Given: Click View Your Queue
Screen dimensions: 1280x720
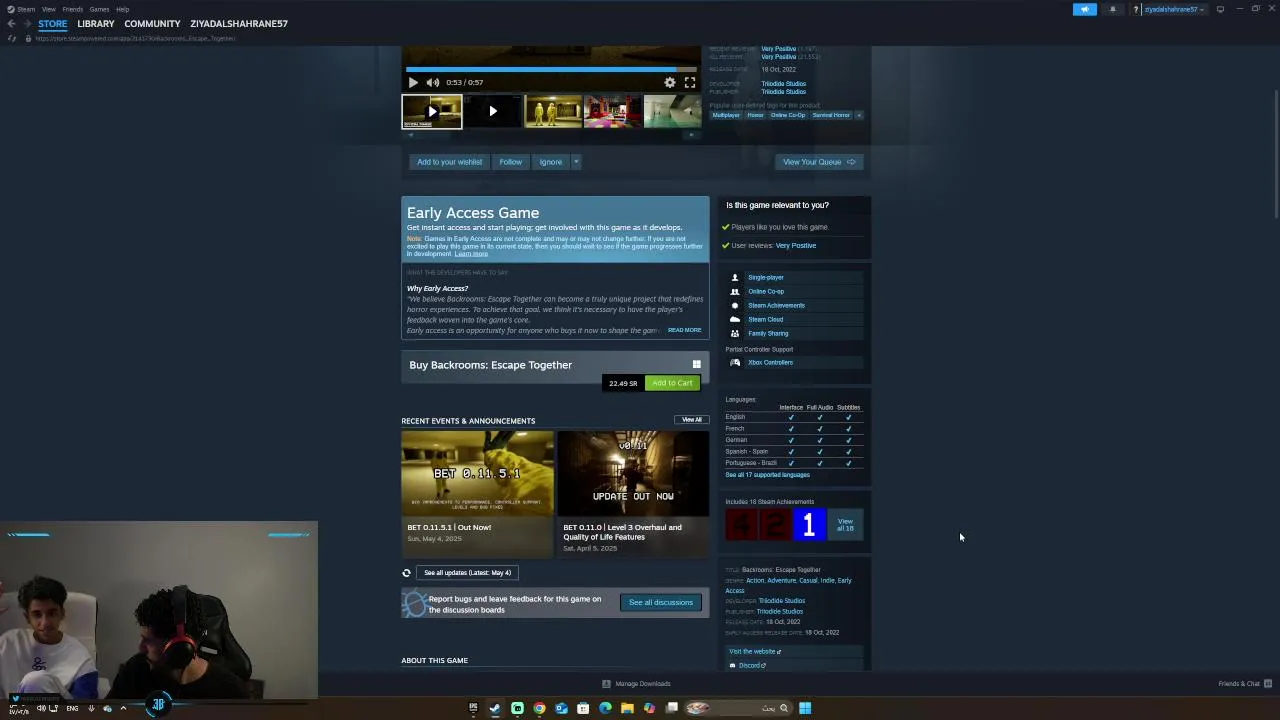Looking at the screenshot, I should click(819, 162).
